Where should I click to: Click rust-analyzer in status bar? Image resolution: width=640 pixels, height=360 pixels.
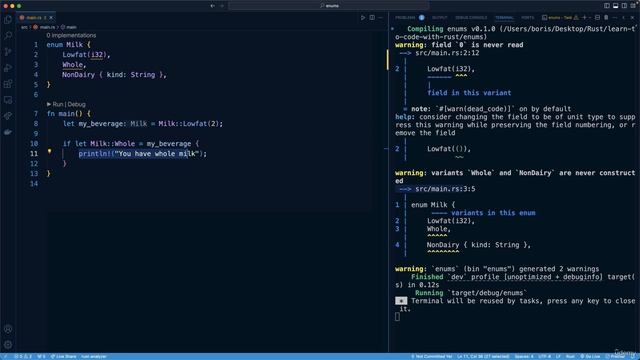(93, 356)
